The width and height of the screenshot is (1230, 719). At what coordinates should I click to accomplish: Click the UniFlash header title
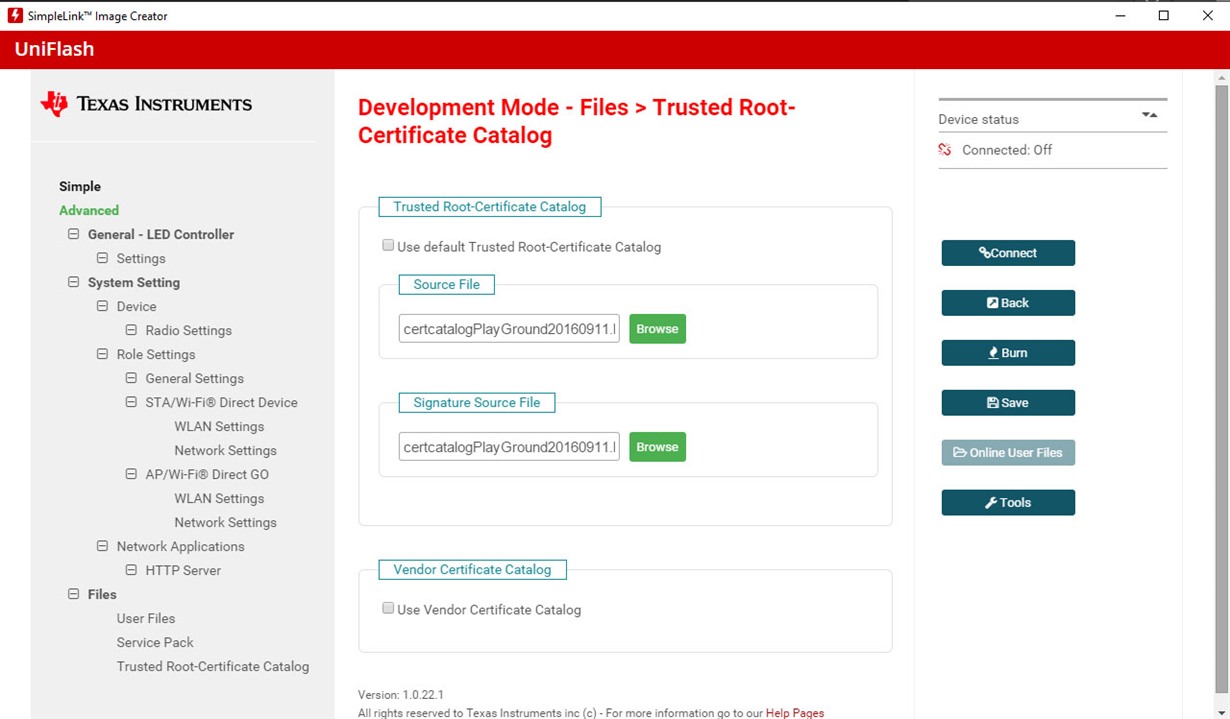click(54, 49)
